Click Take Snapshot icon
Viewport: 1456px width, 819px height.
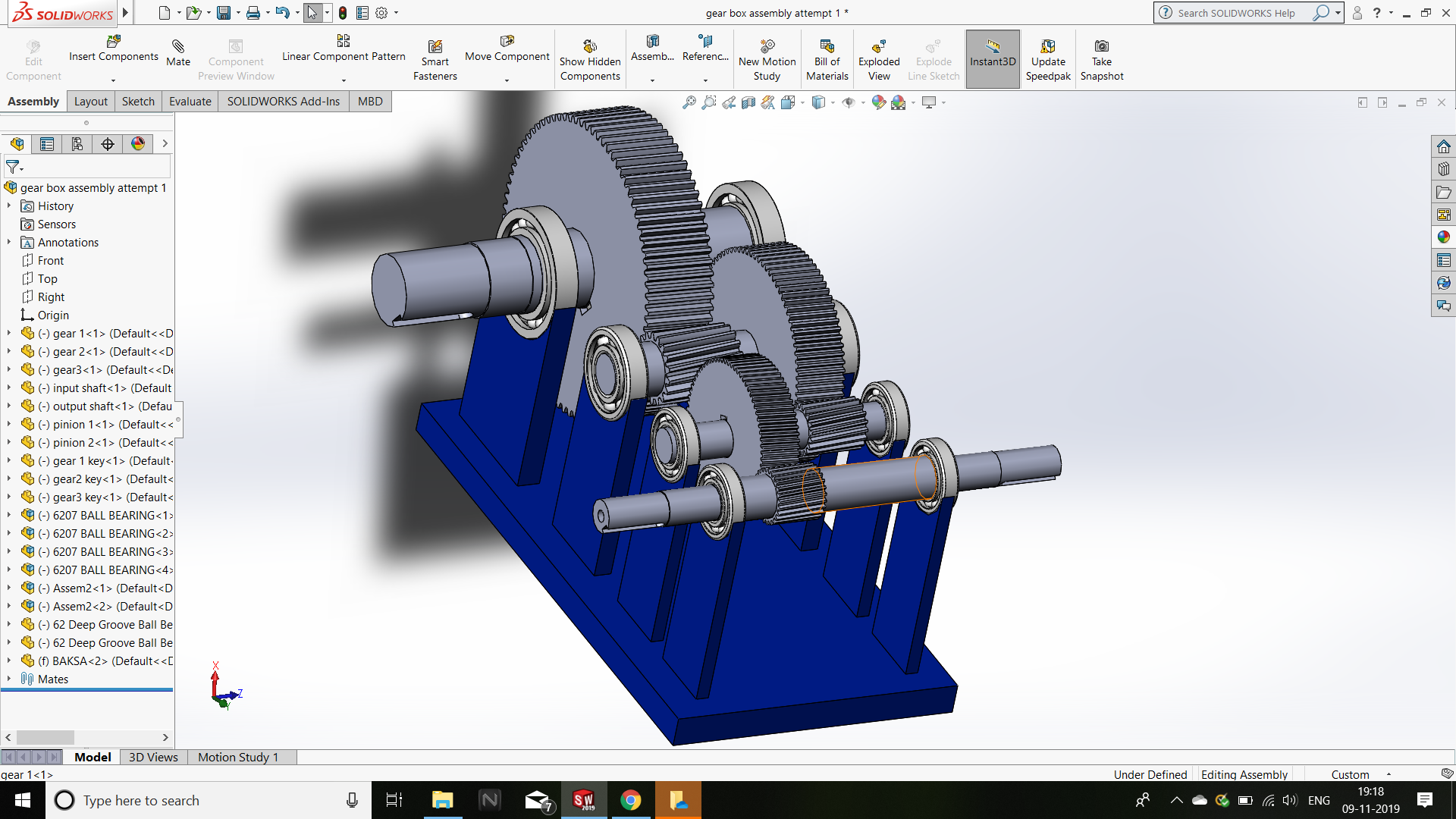(x=1102, y=47)
